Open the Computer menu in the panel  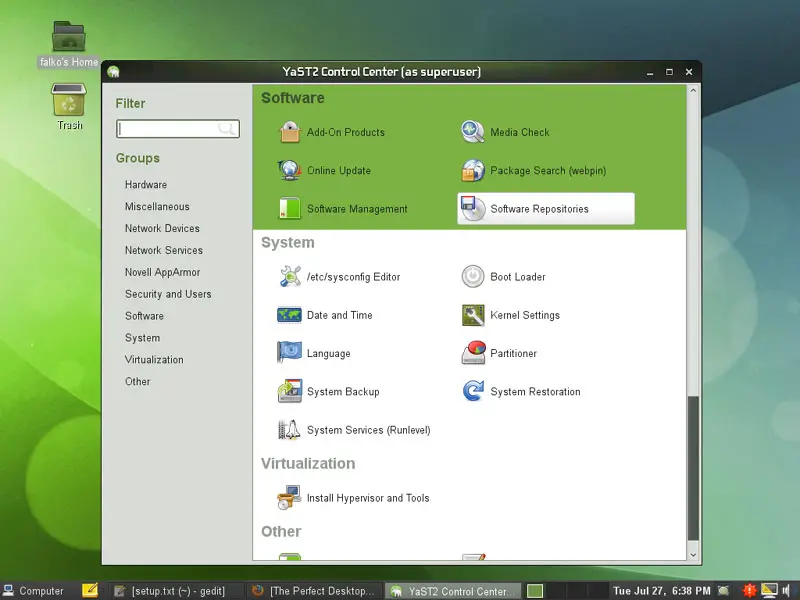click(x=34, y=591)
